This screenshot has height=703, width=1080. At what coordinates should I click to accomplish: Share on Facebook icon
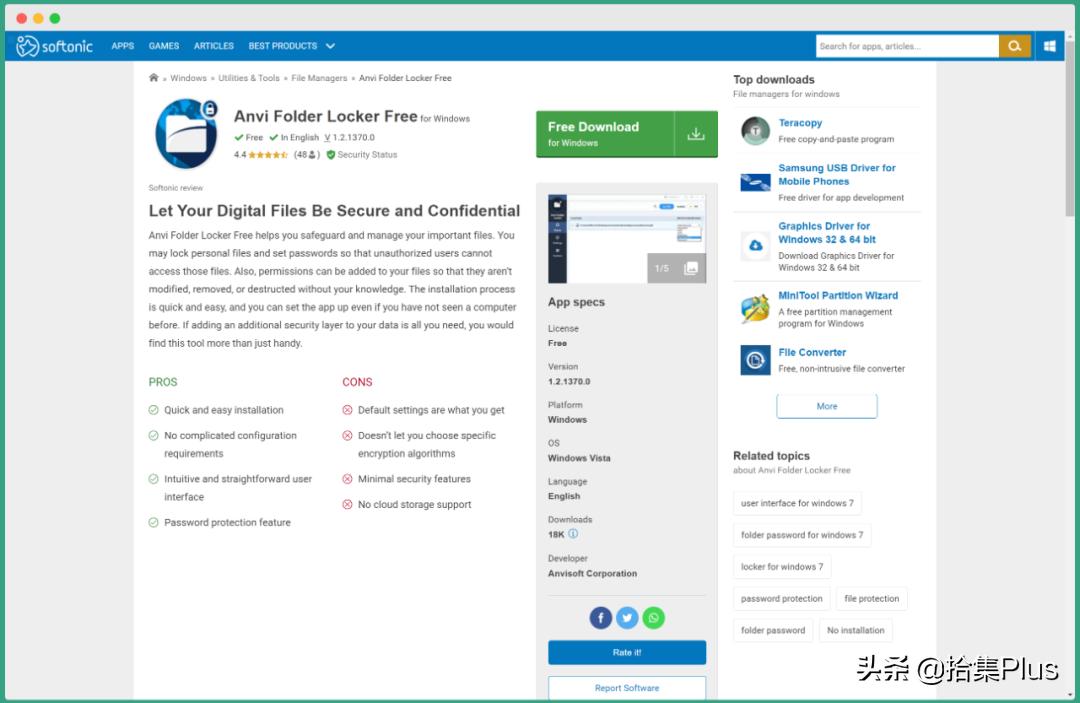pyautogui.click(x=600, y=618)
